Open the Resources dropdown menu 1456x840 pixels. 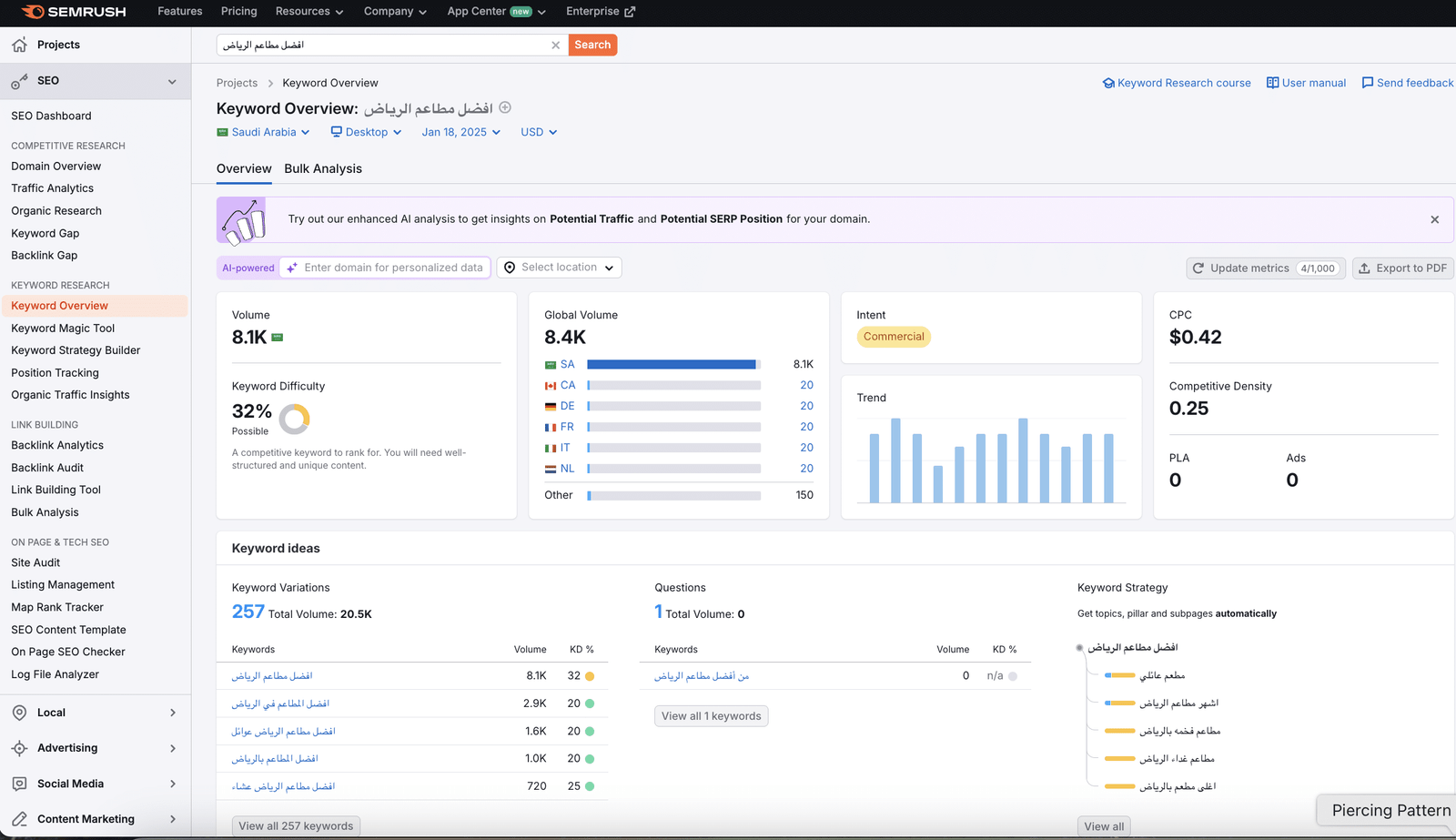pos(309,12)
